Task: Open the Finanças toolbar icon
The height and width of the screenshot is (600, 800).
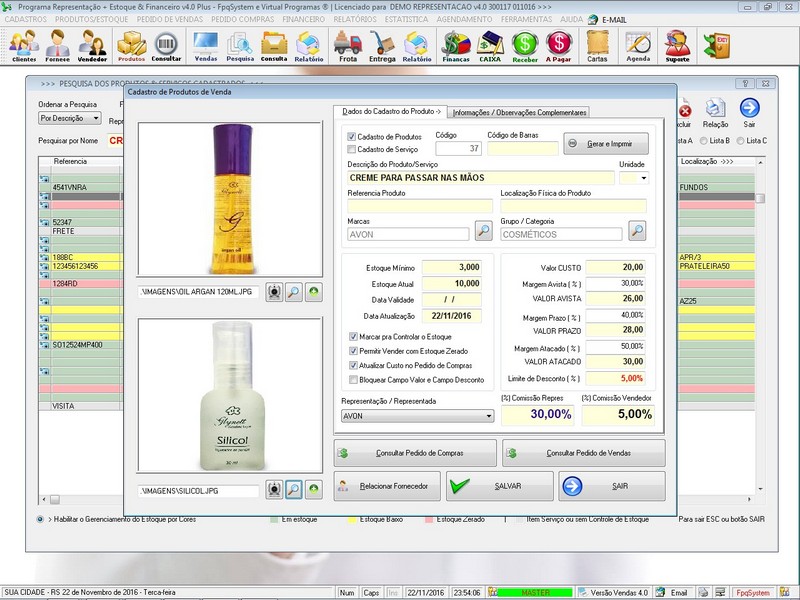Action: pyautogui.click(x=456, y=45)
